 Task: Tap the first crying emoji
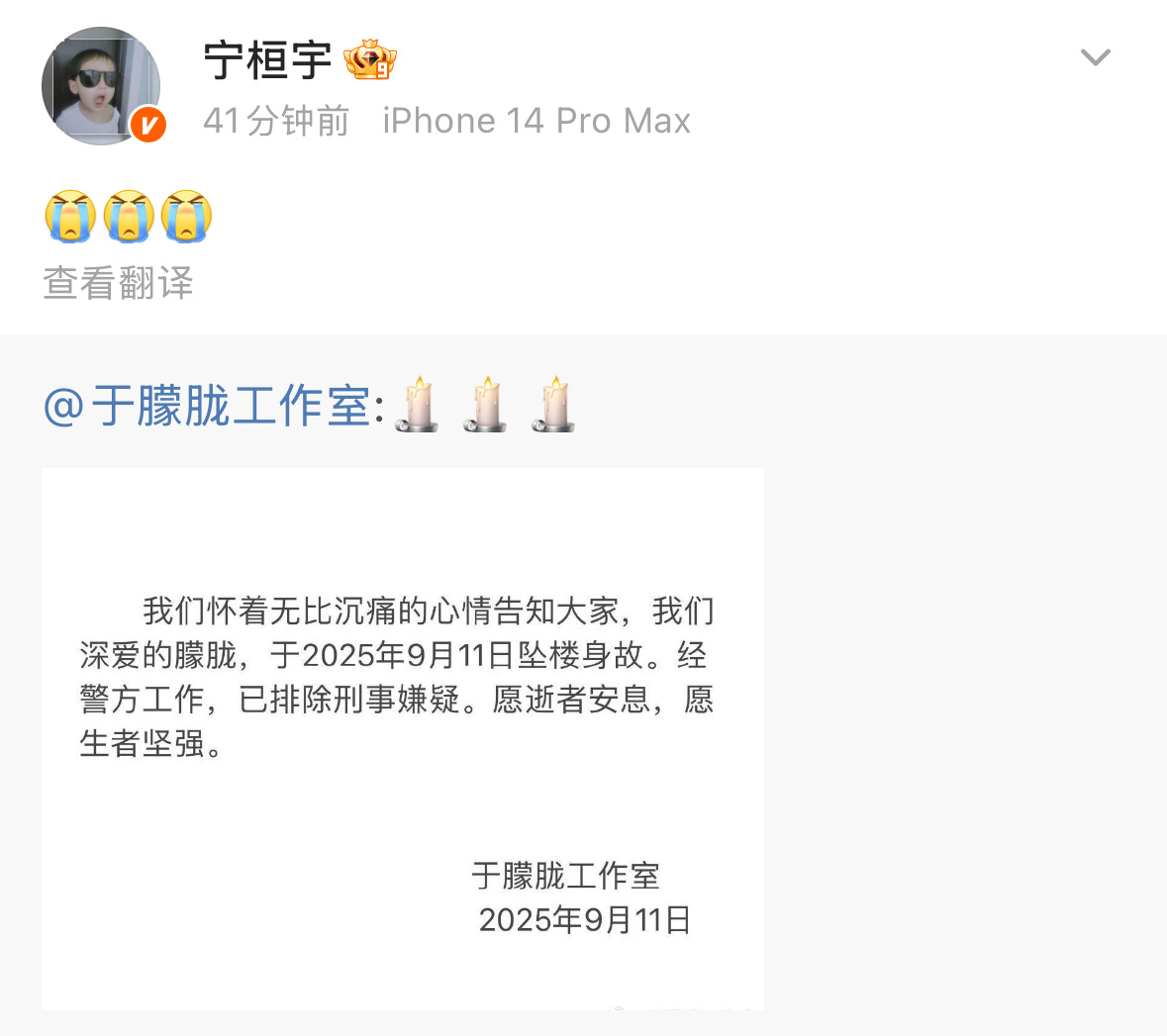pos(70,216)
